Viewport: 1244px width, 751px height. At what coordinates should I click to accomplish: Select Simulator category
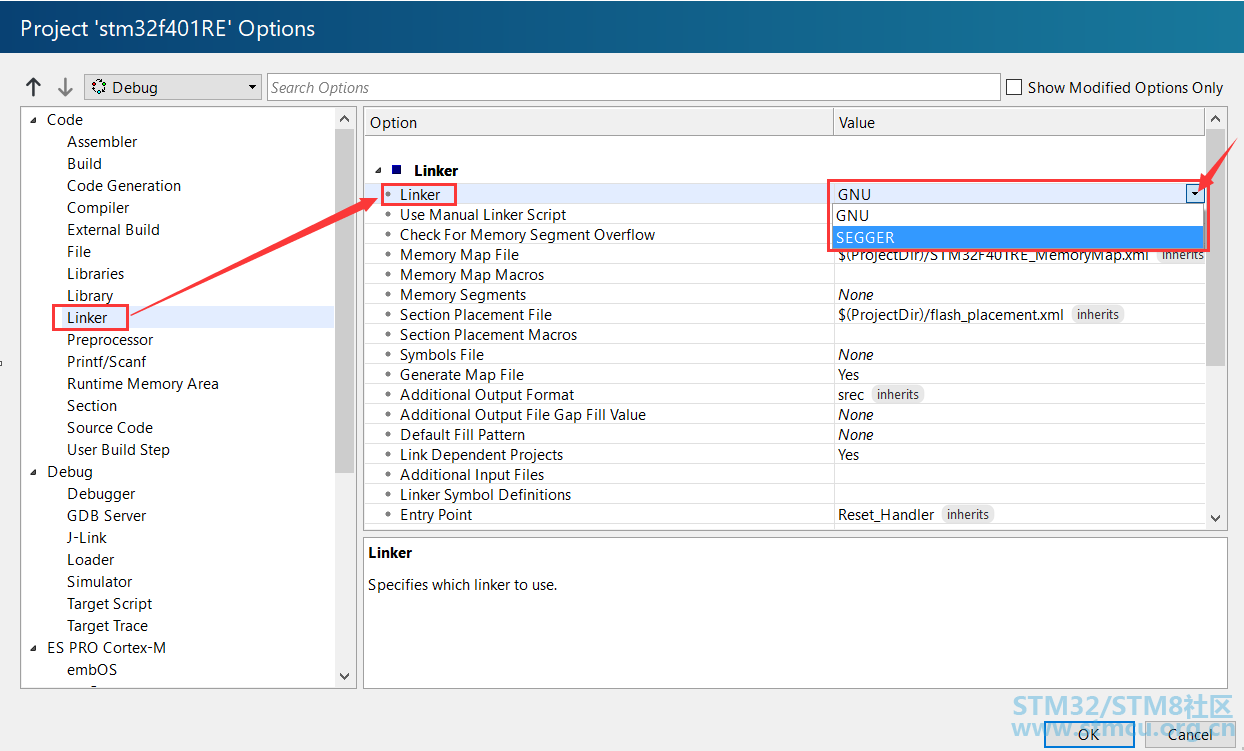[x=99, y=582]
